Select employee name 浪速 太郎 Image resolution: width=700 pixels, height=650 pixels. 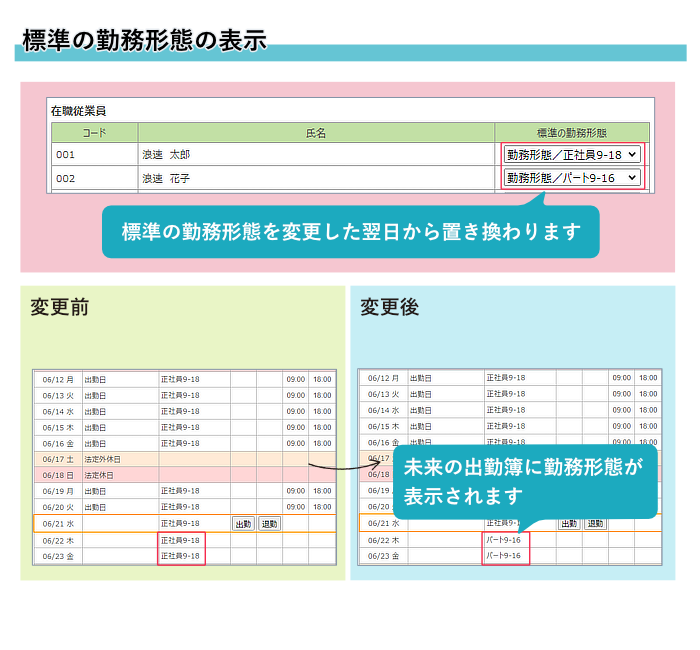pyautogui.click(x=166, y=155)
